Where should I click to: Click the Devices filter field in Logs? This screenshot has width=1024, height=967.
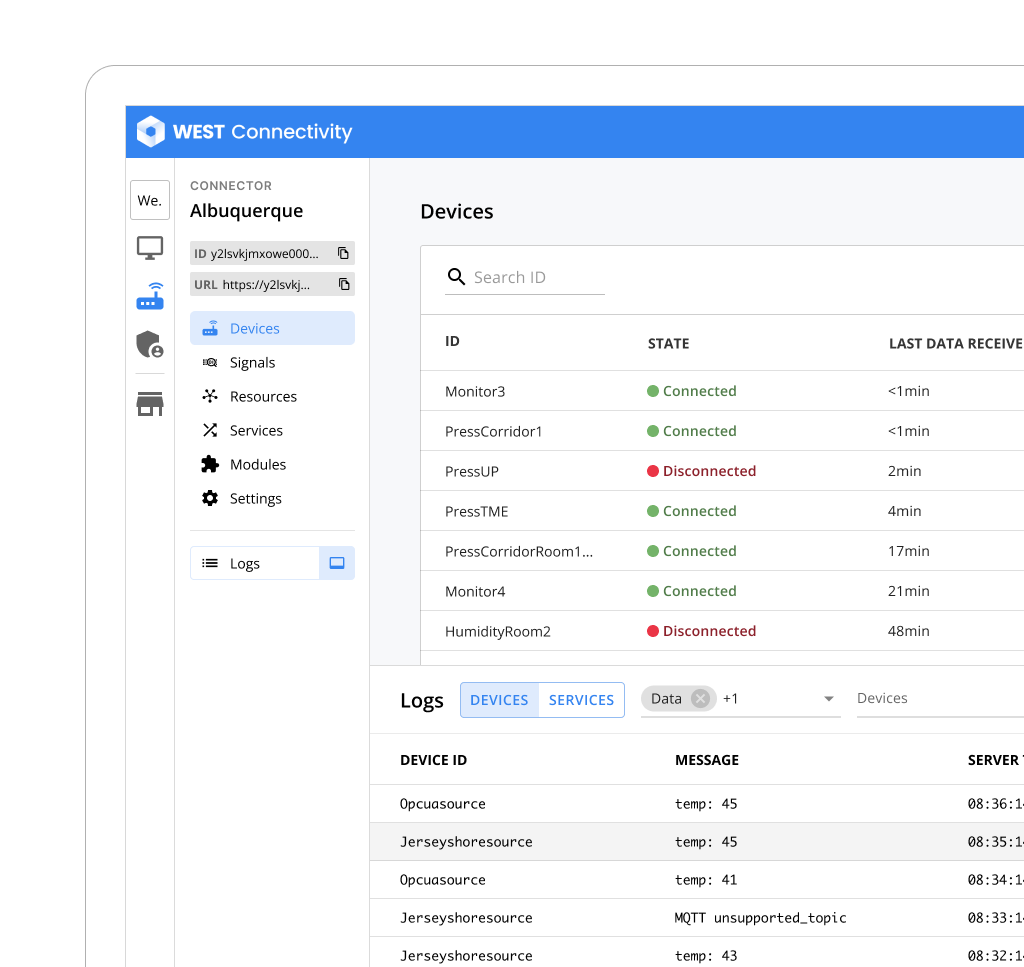[x=940, y=699]
